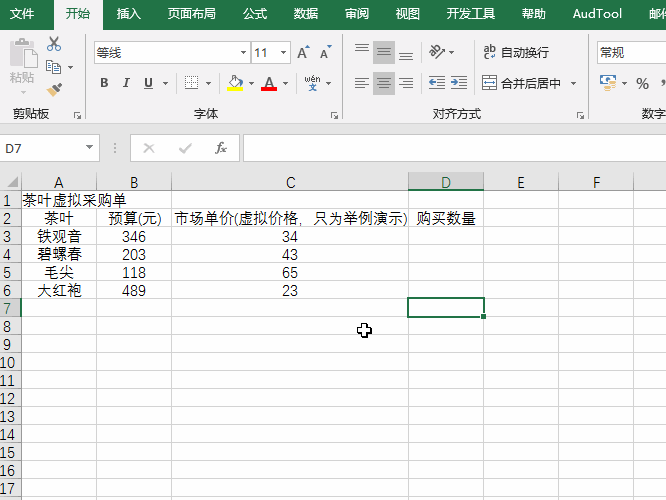Viewport: 666px width, 500px height.
Task: Click the text orientation icon
Action: click(437, 52)
